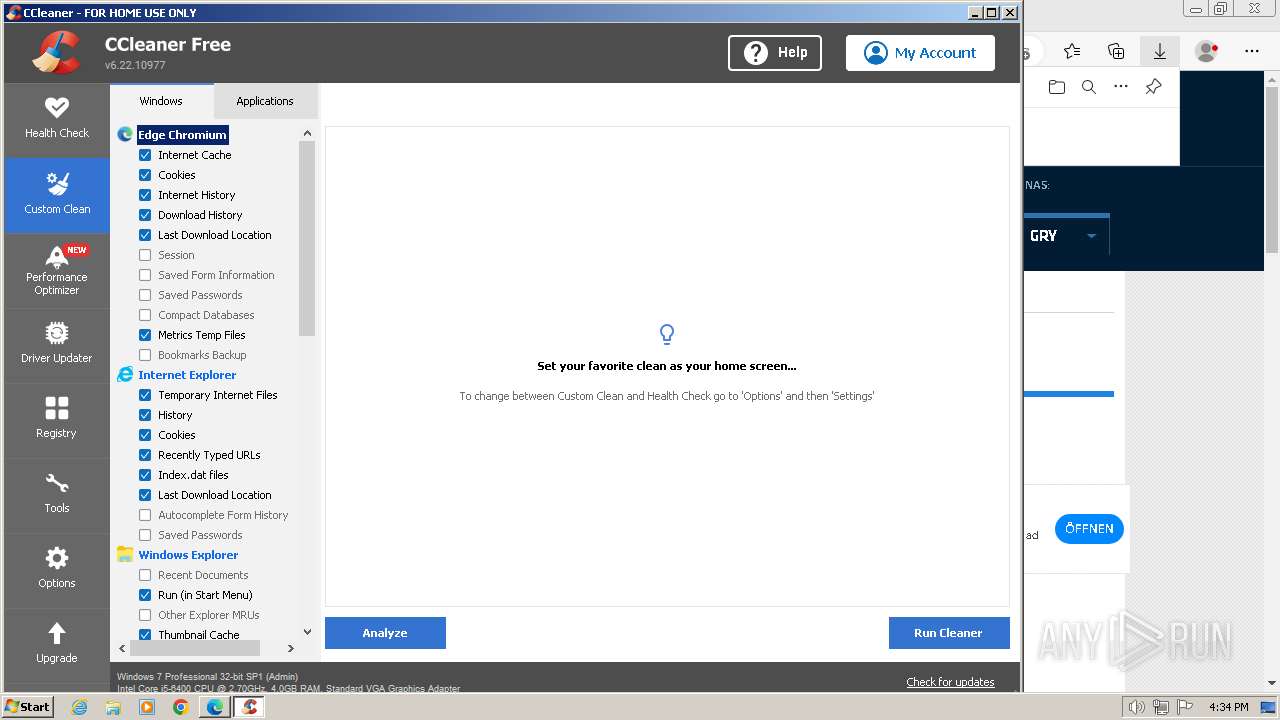Click ÖFFNEN button in Edge window
This screenshot has height=720, width=1280.
point(1089,529)
